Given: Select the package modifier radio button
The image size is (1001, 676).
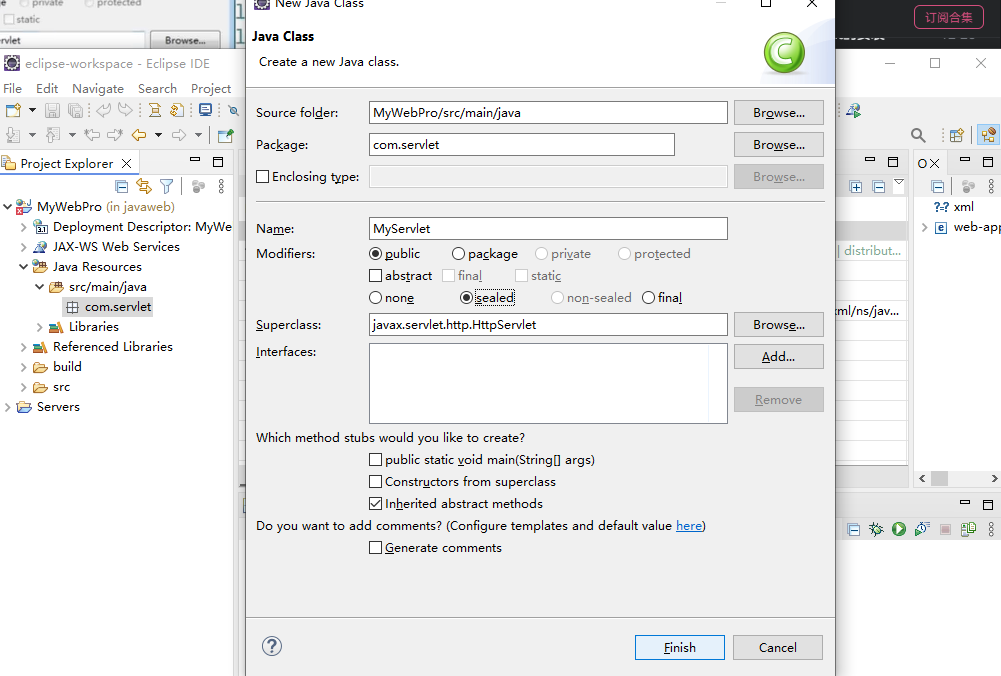Looking at the screenshot, I should [x=458, y=254].
